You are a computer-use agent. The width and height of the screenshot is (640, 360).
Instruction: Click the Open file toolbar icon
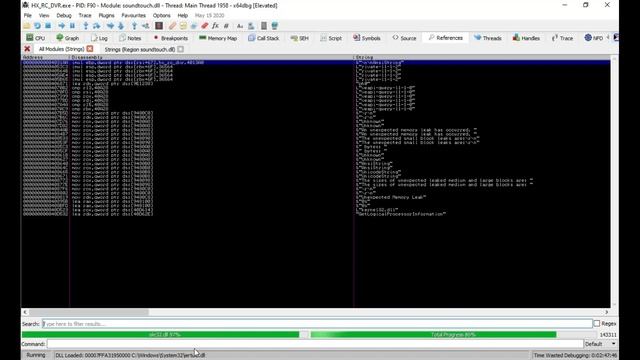[x=27, y=26]
